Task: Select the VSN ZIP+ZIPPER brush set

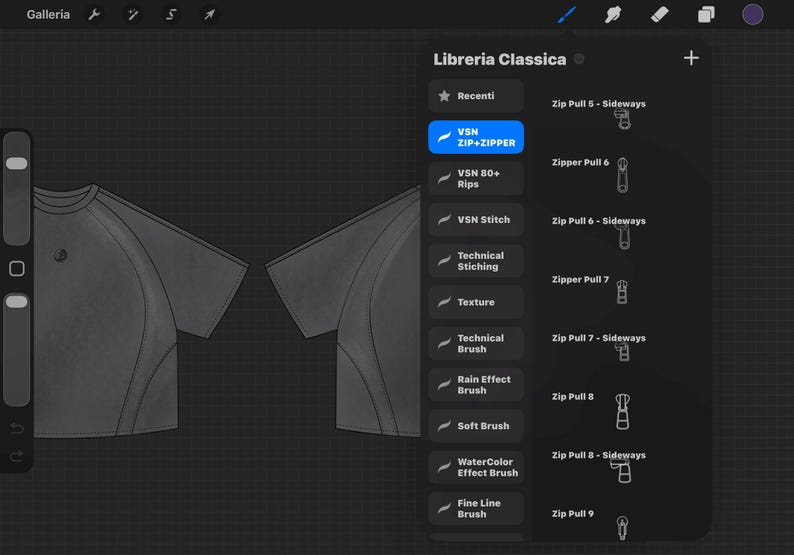Action: click(476, 137)
